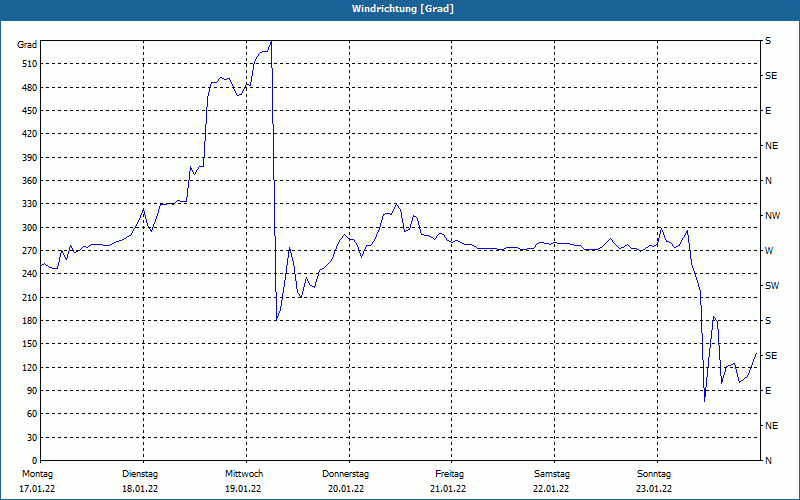Select the 'Grad' axis unit label

click(27, 45)
